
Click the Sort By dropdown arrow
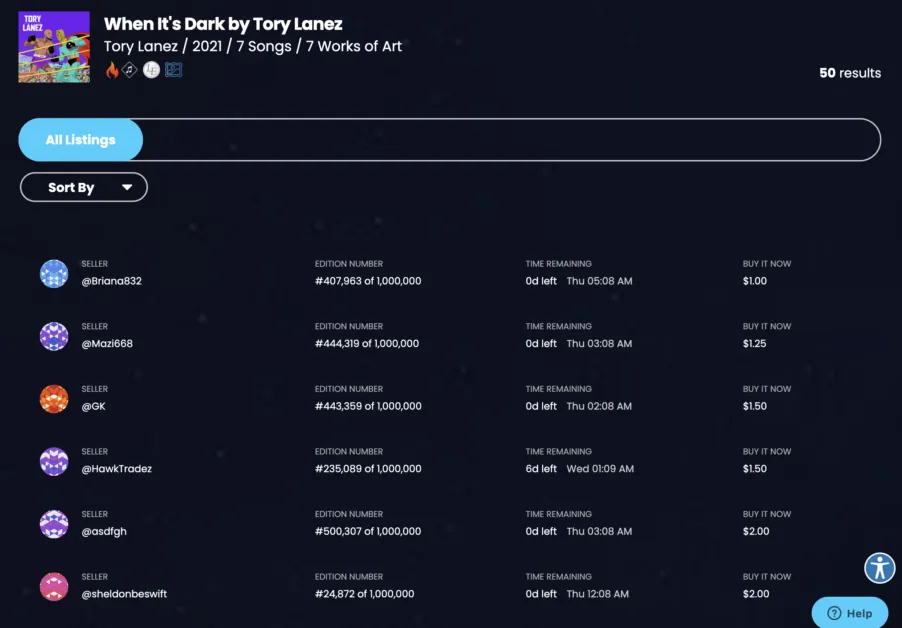click(x=127, y=187)
